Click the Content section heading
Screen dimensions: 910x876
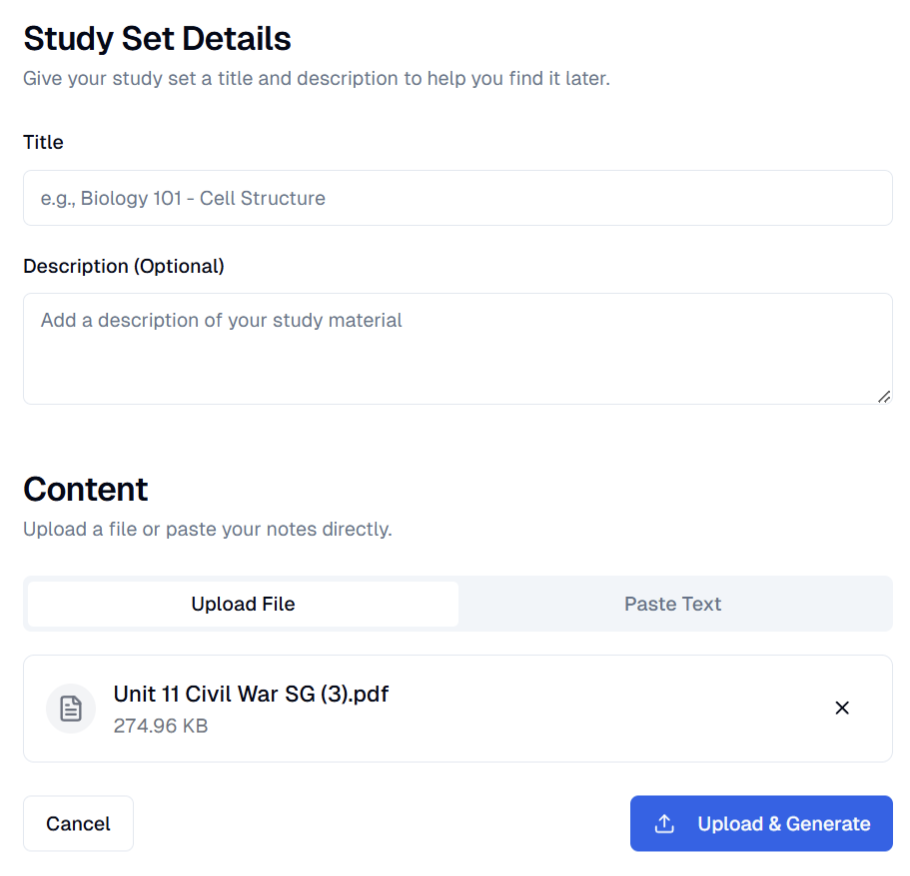point(85,489)
